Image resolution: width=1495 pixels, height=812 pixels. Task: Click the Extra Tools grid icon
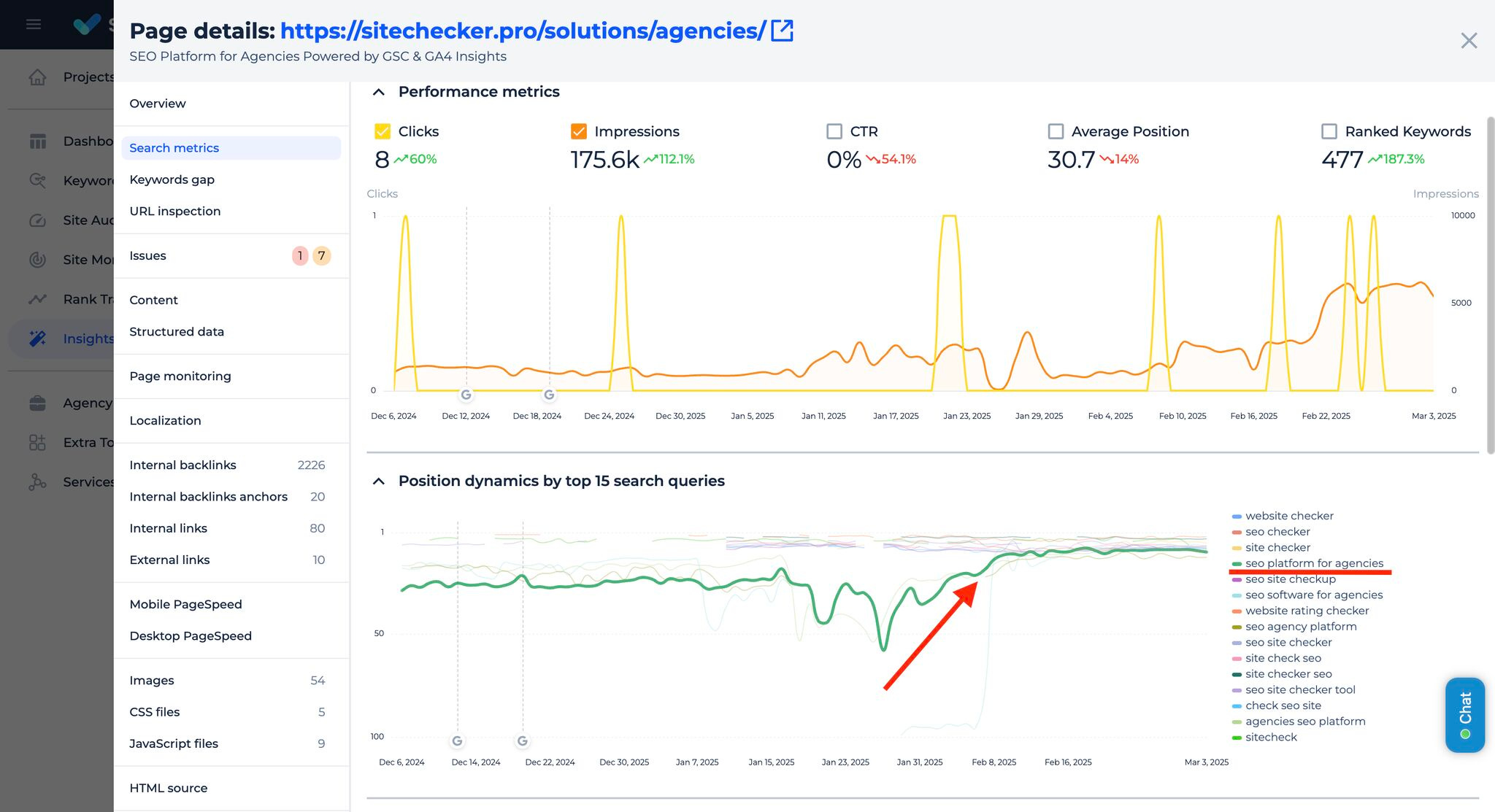(x=37, y=442)
